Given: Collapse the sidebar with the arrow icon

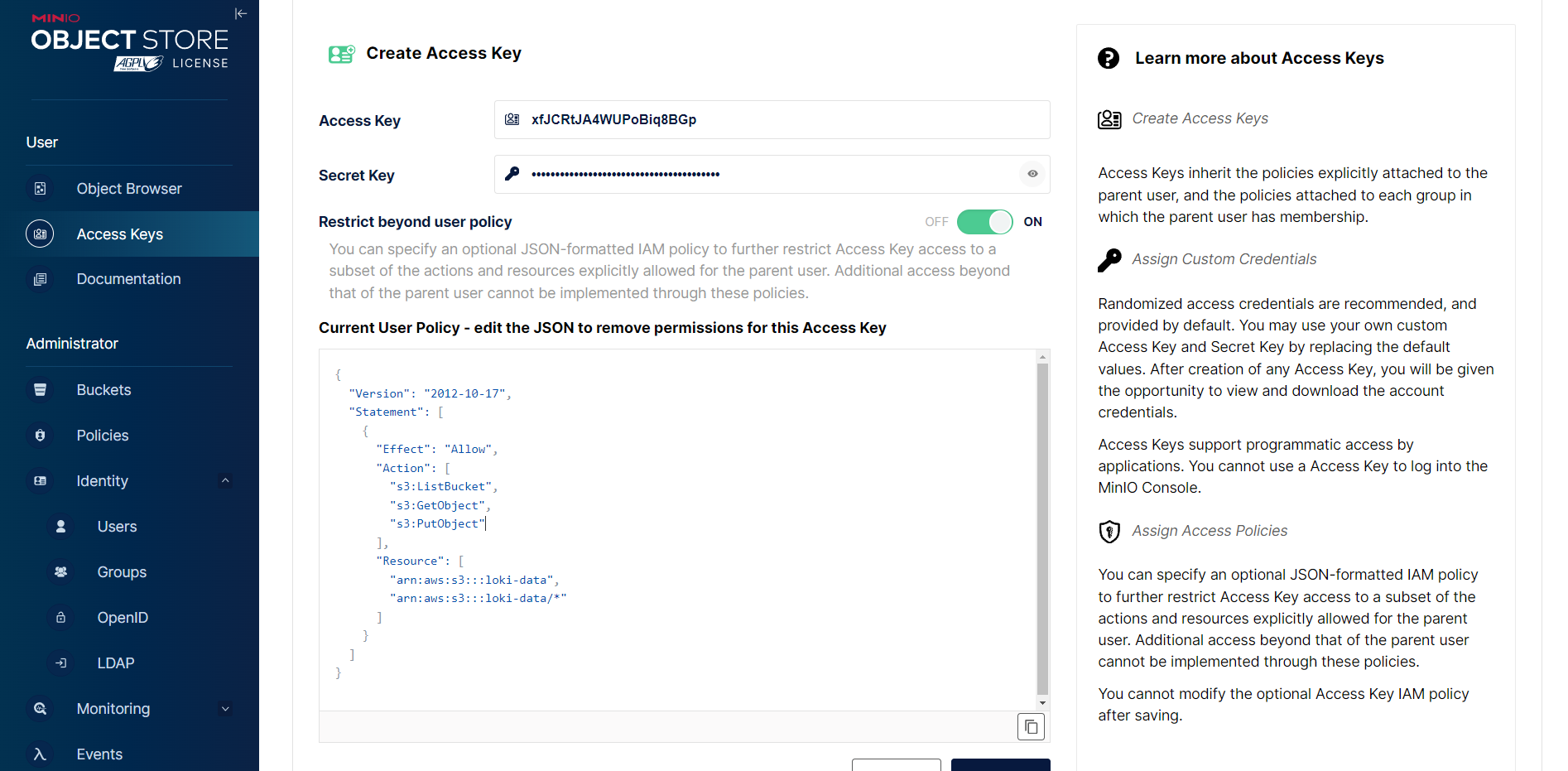Looking at the screenshot, I should pos(241,13).
